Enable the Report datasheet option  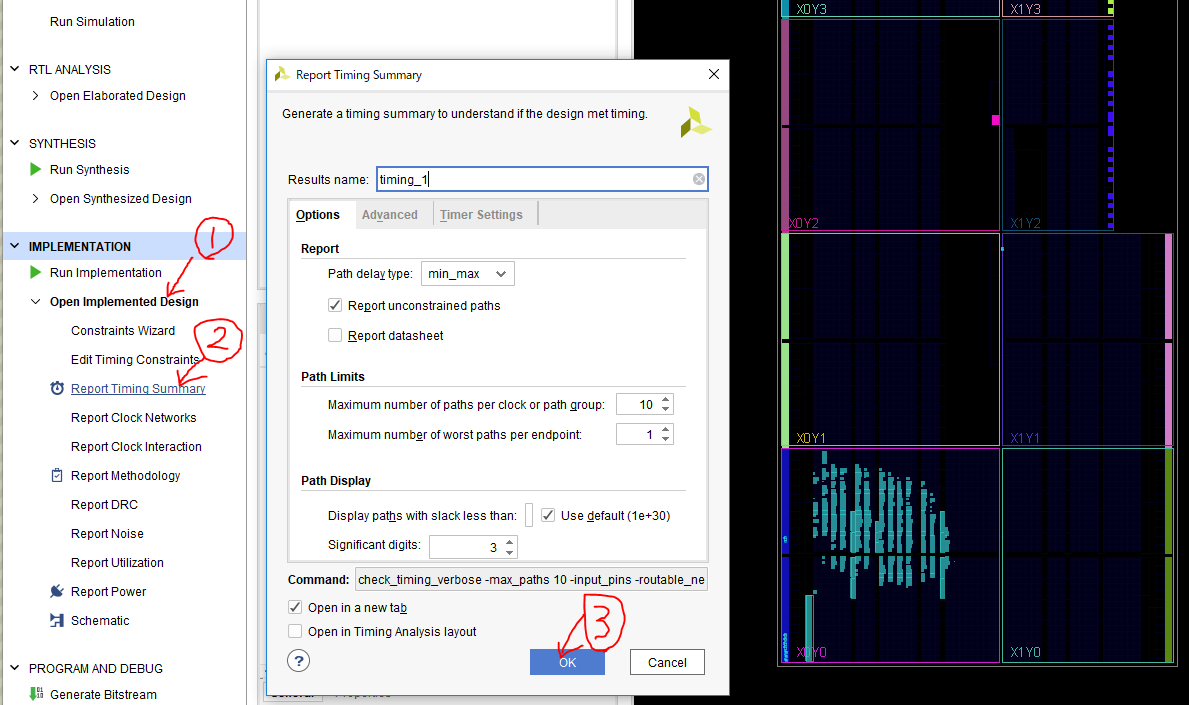tap(335, 335)
